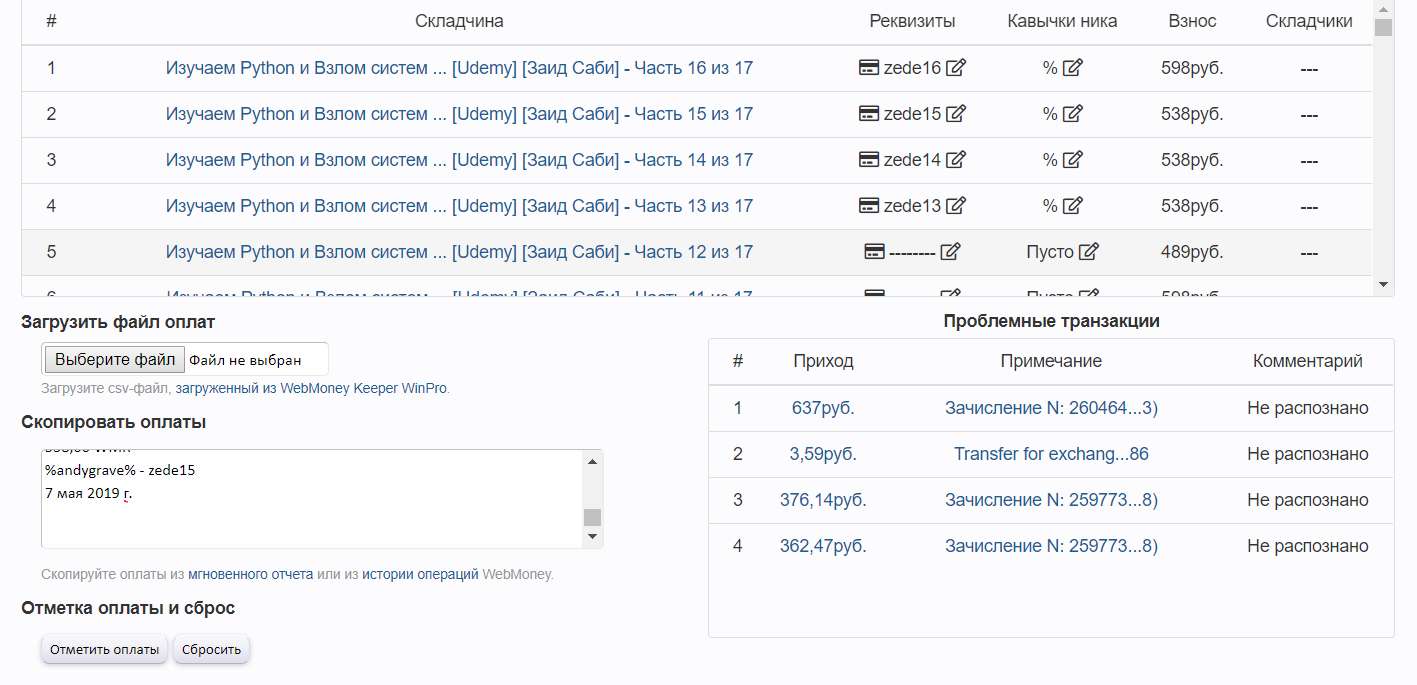Edit requisites zede15 pencil icon
Screen dimensions: 1417x685
[956, 114]
